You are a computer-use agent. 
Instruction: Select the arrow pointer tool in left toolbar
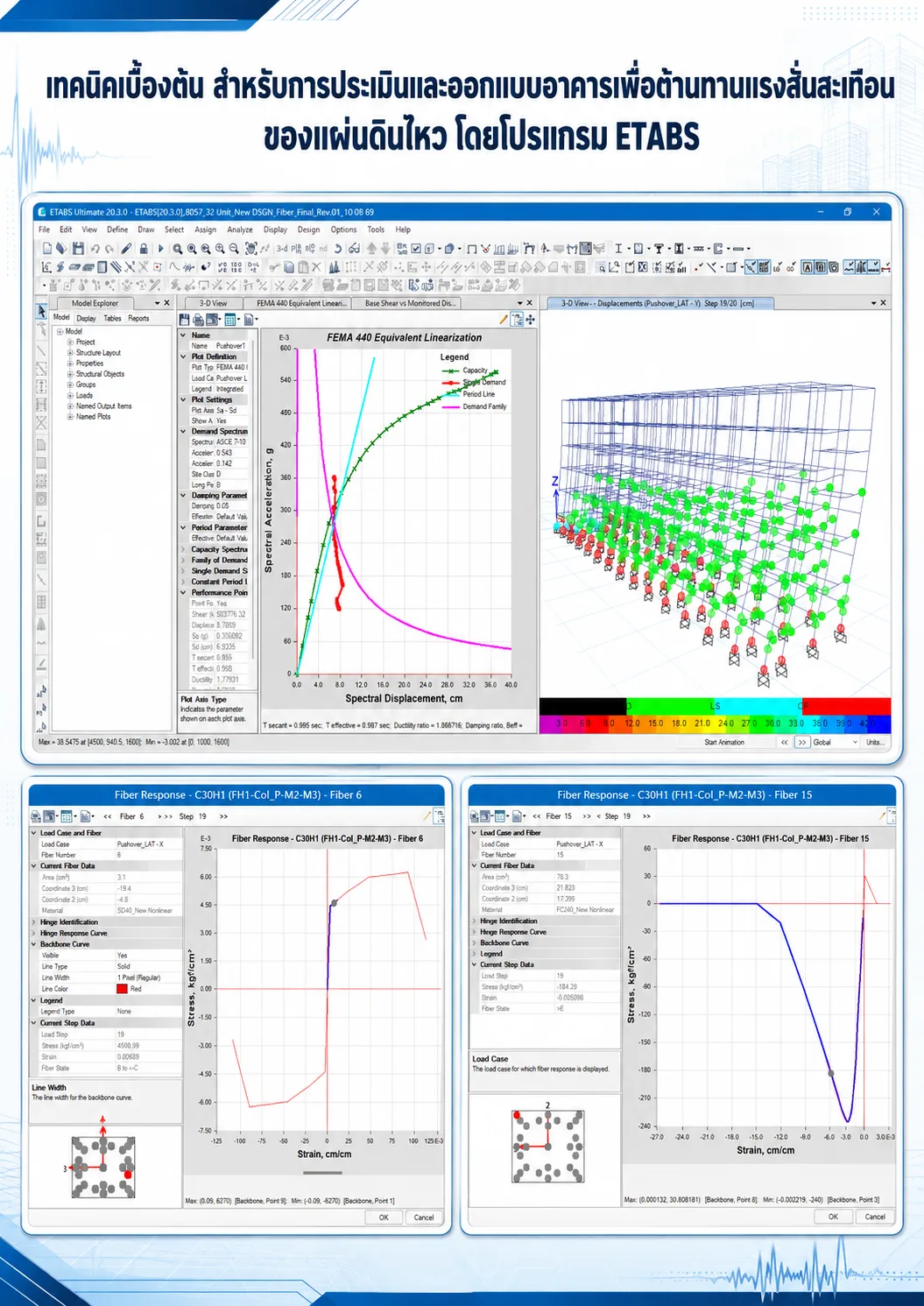41,311
